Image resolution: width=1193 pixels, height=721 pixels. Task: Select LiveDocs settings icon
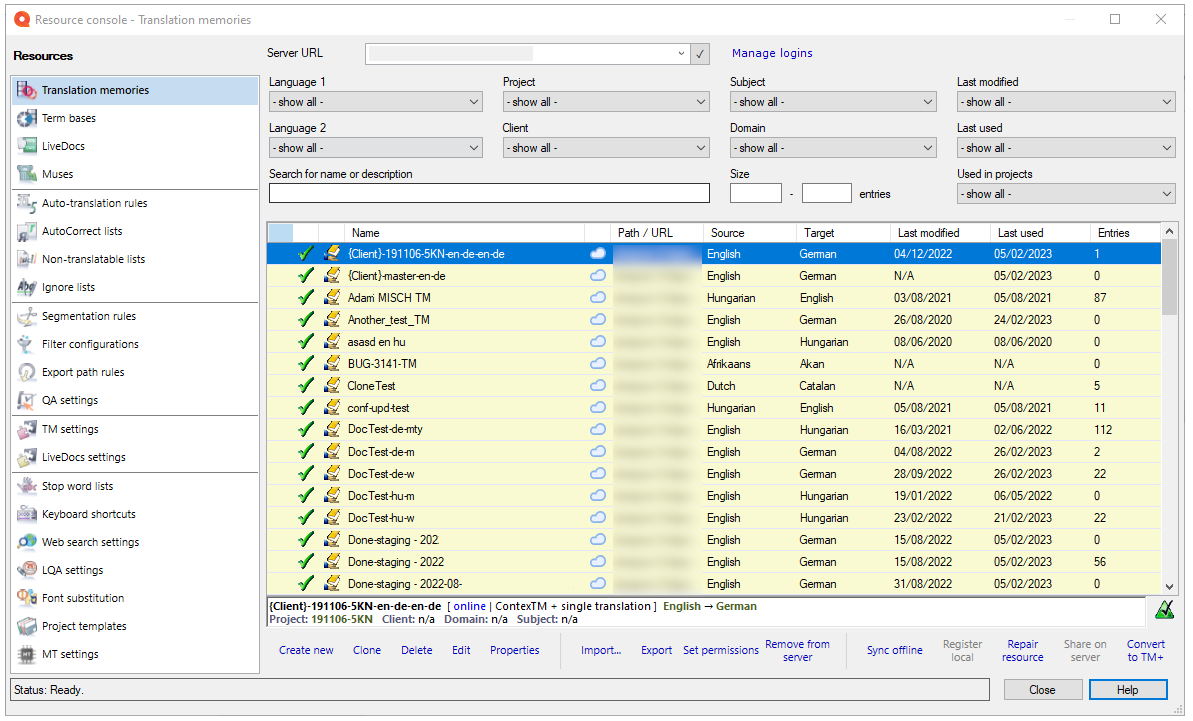tap(27, 458)
